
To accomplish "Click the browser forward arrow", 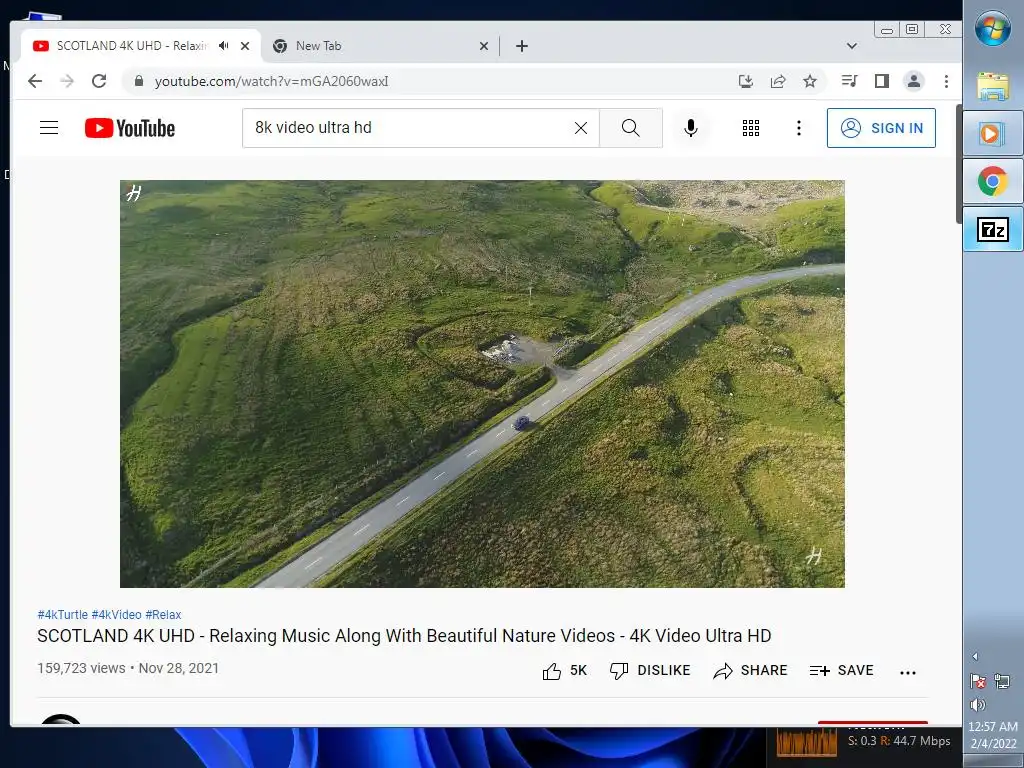I will pos(67,81).
